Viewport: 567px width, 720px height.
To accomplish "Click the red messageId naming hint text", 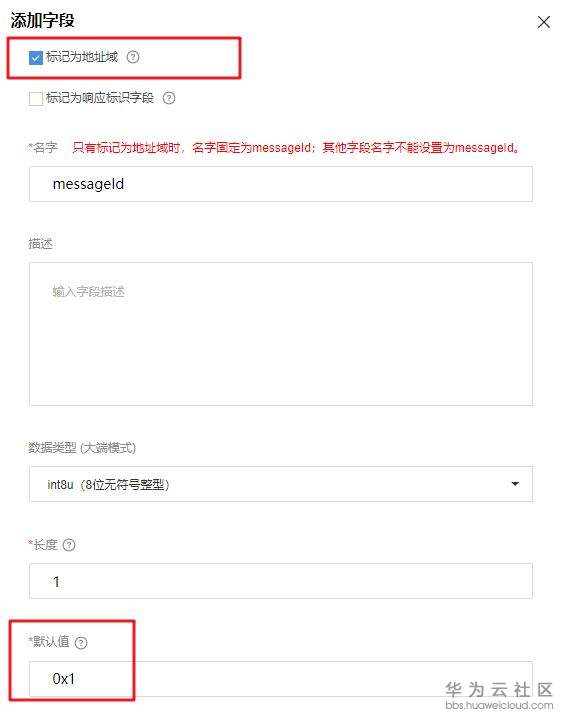I will pyautogui.click(x=296, y=147).
